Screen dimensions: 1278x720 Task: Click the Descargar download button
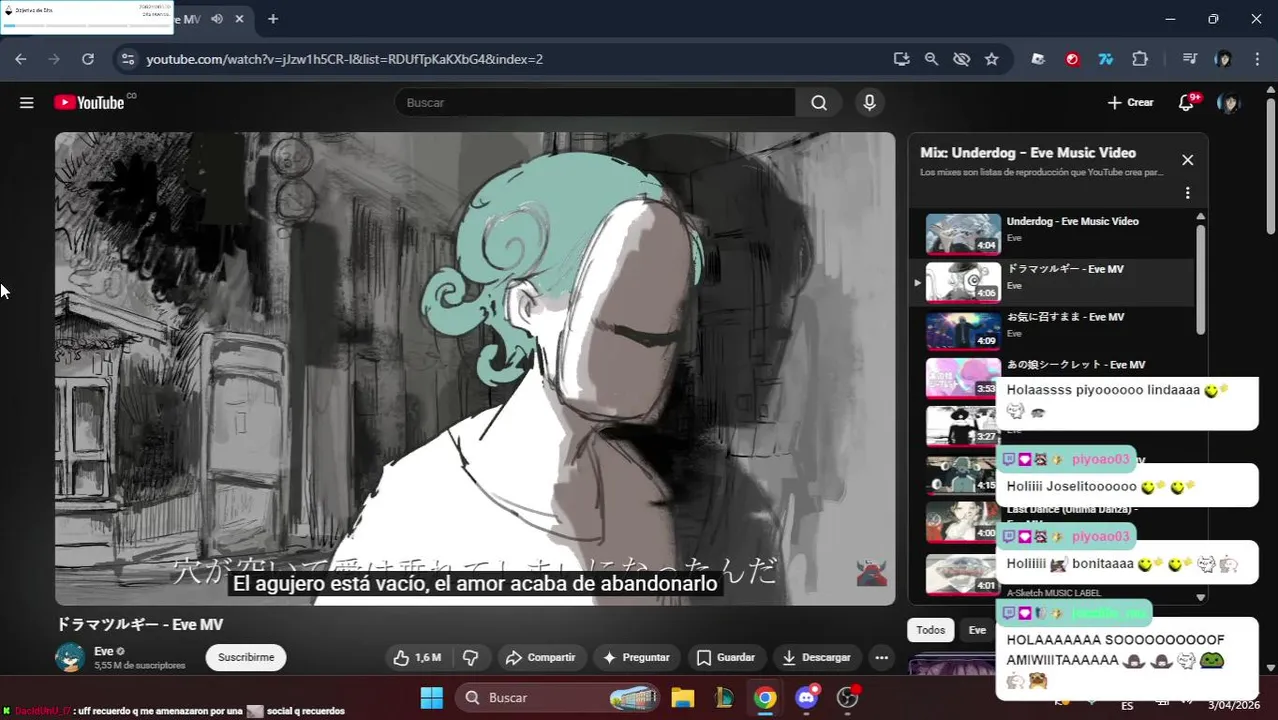pos(816,657)
